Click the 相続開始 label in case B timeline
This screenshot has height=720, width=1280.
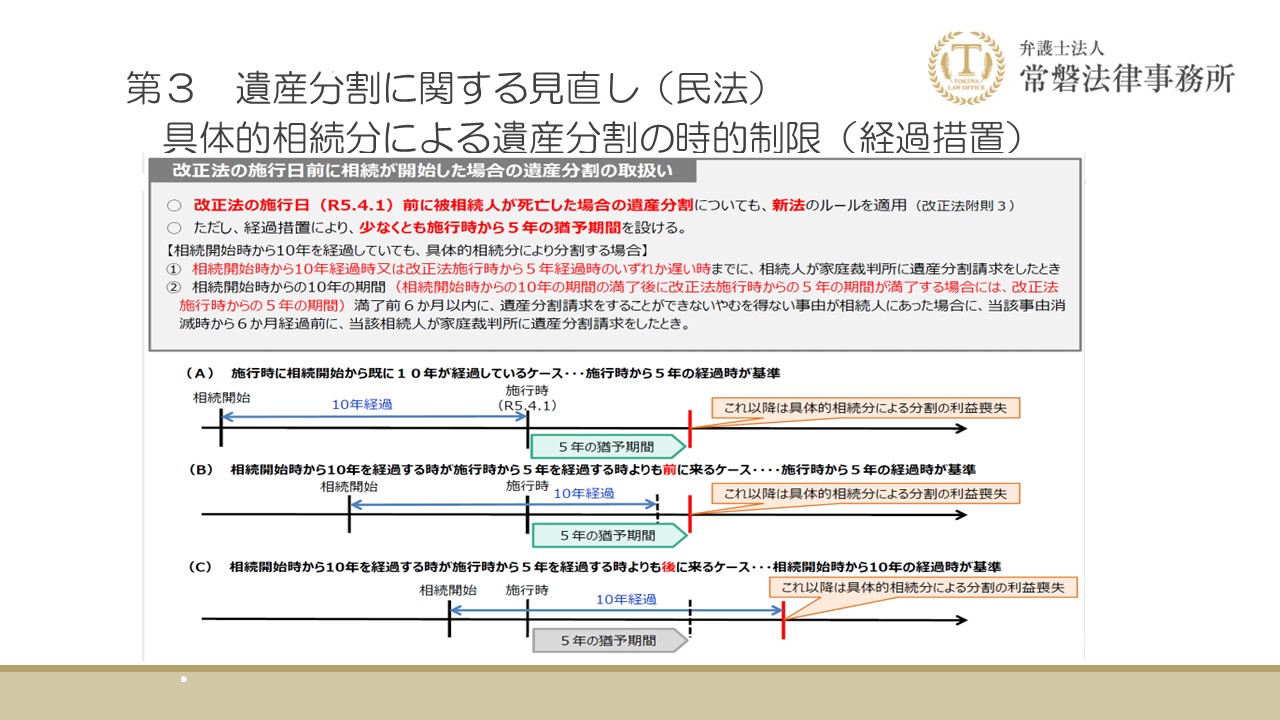(349, 486)
